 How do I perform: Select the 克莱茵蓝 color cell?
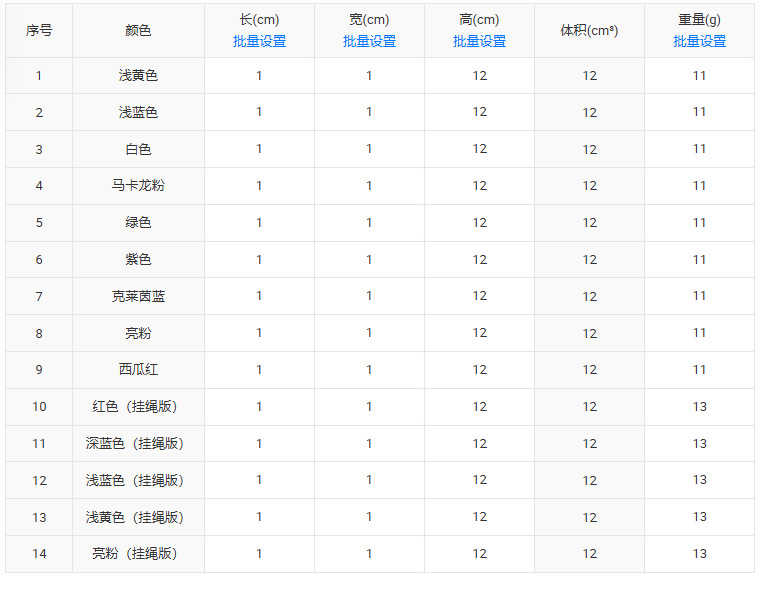point(138,296)
